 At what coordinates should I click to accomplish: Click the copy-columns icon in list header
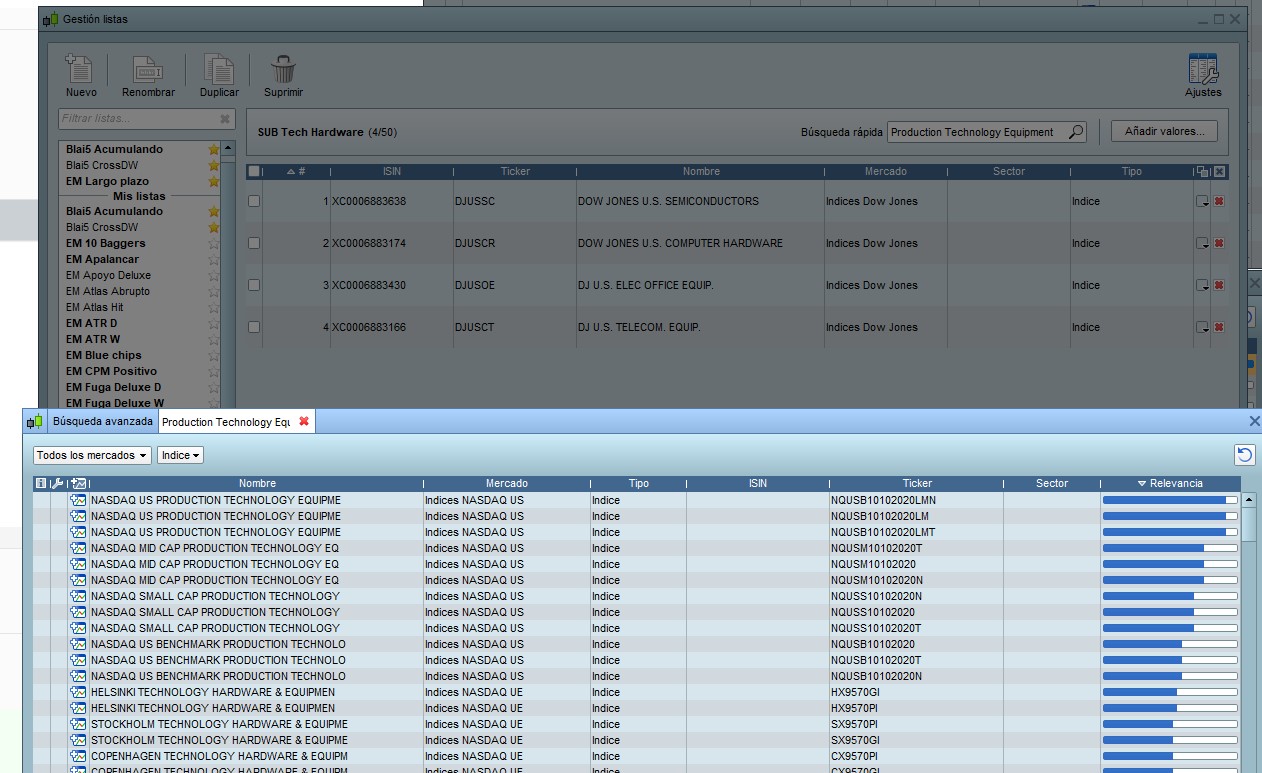[1202, 172]
